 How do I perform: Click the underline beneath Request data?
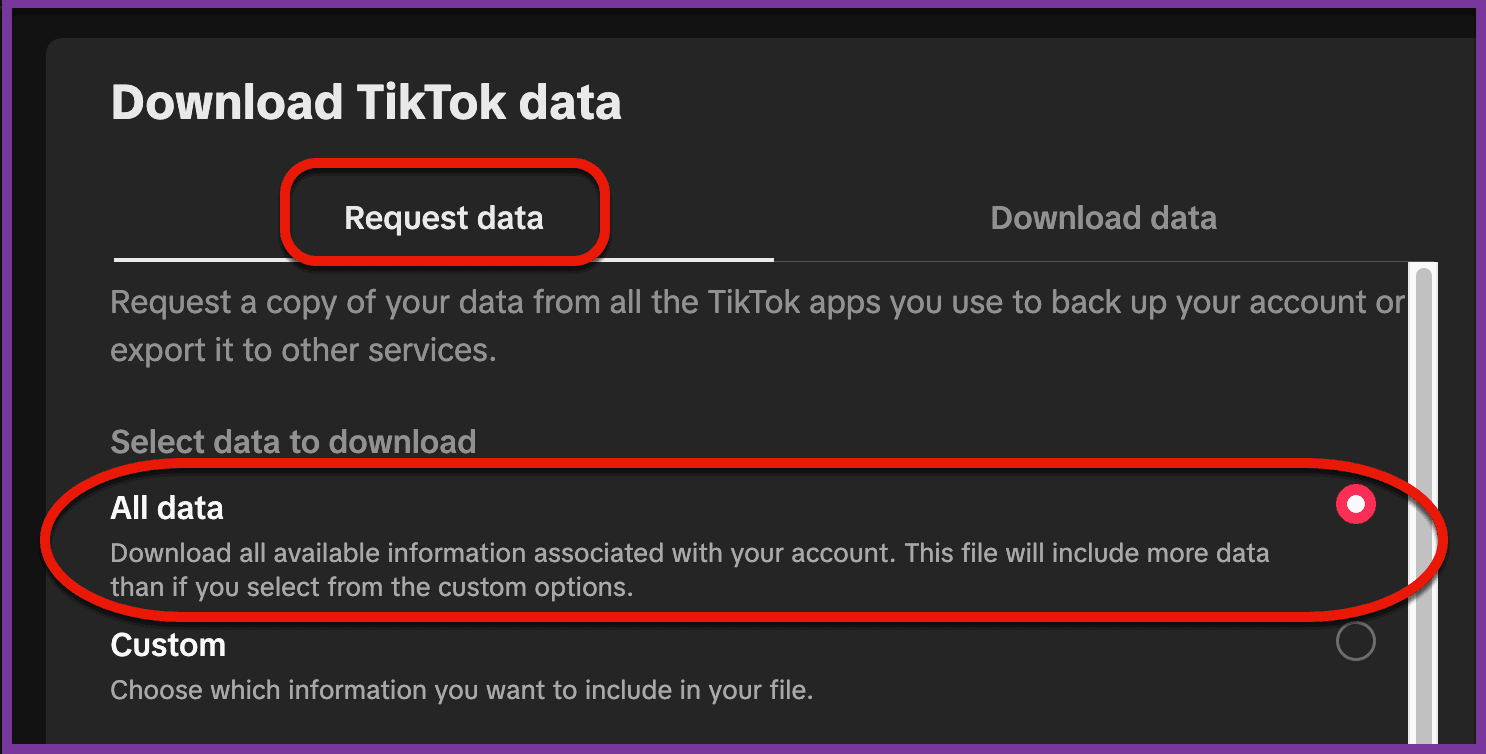pos(444,259)
